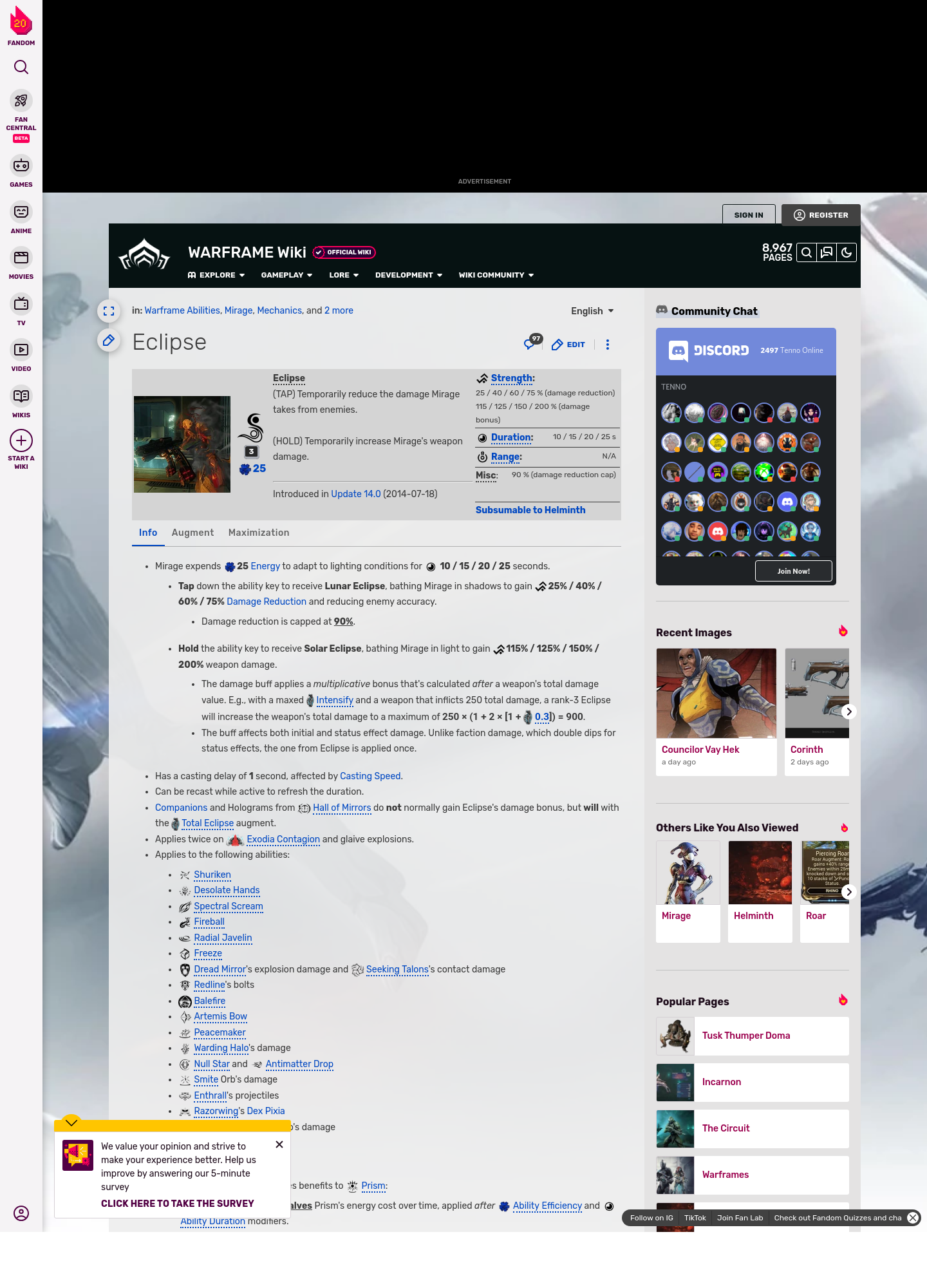This screenshot has width=927, height=1288.
Task: Switch to the Augment tab
Action: pyautogui.click(x=192, y=533)
